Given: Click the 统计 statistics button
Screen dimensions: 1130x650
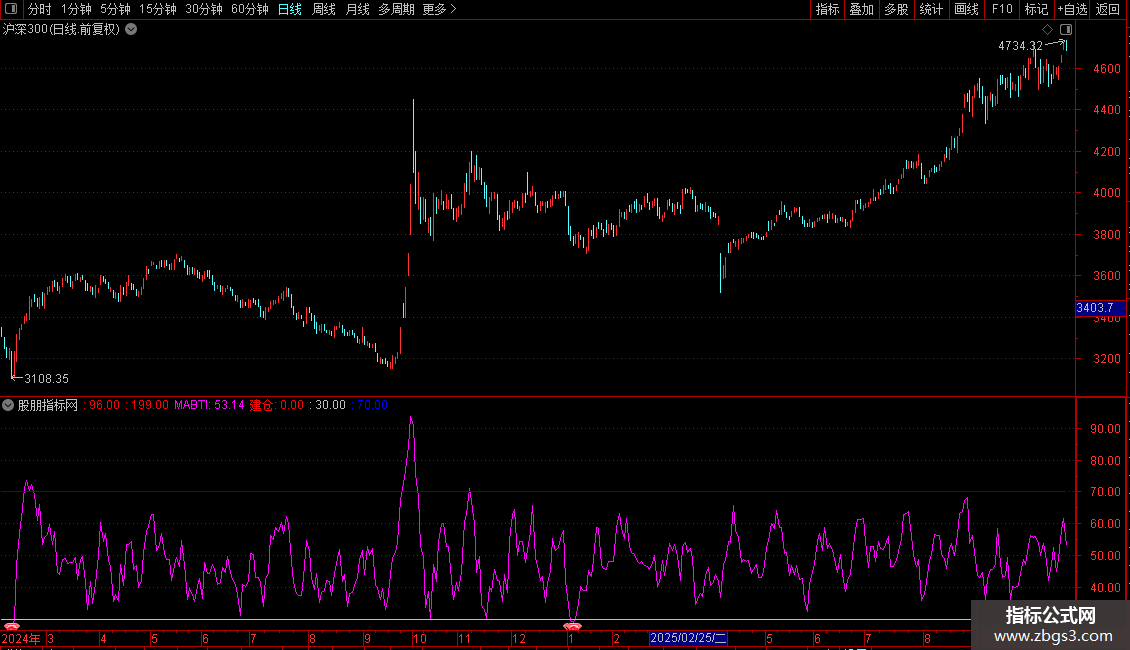Looking at the screenshot, I should click(x=931, y=9).
